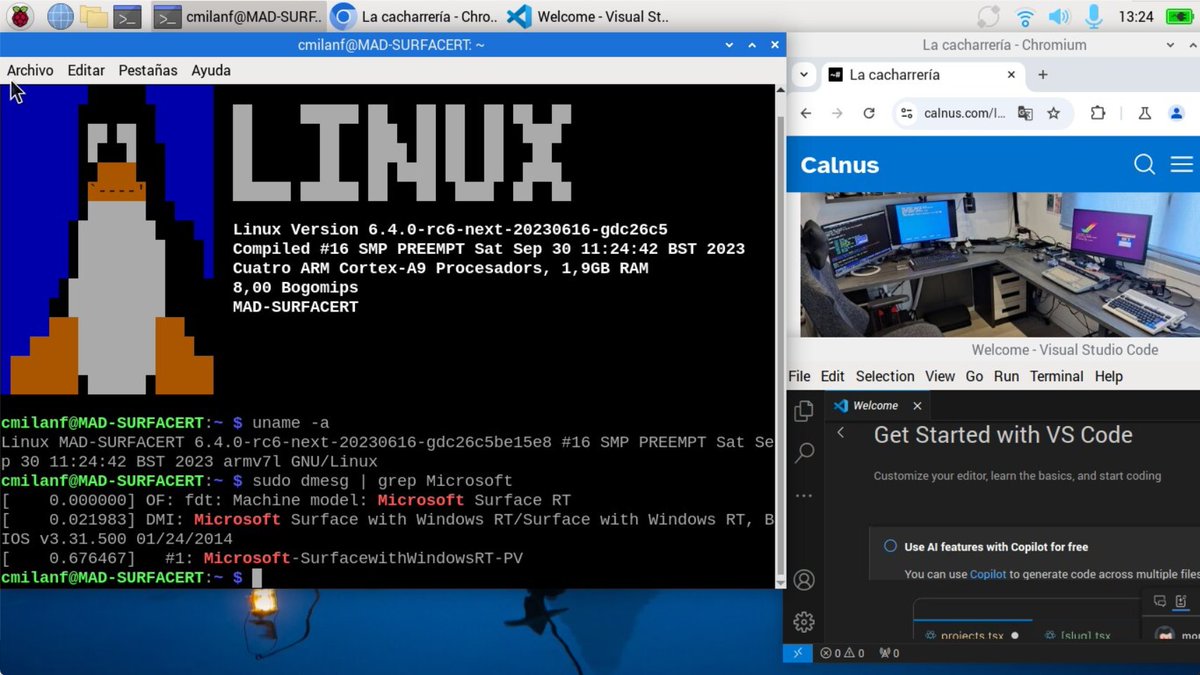Screen dimensions: 1200x675
Task: Switch to Welcome Visual Studio taskbar entry
Action: 590,16
